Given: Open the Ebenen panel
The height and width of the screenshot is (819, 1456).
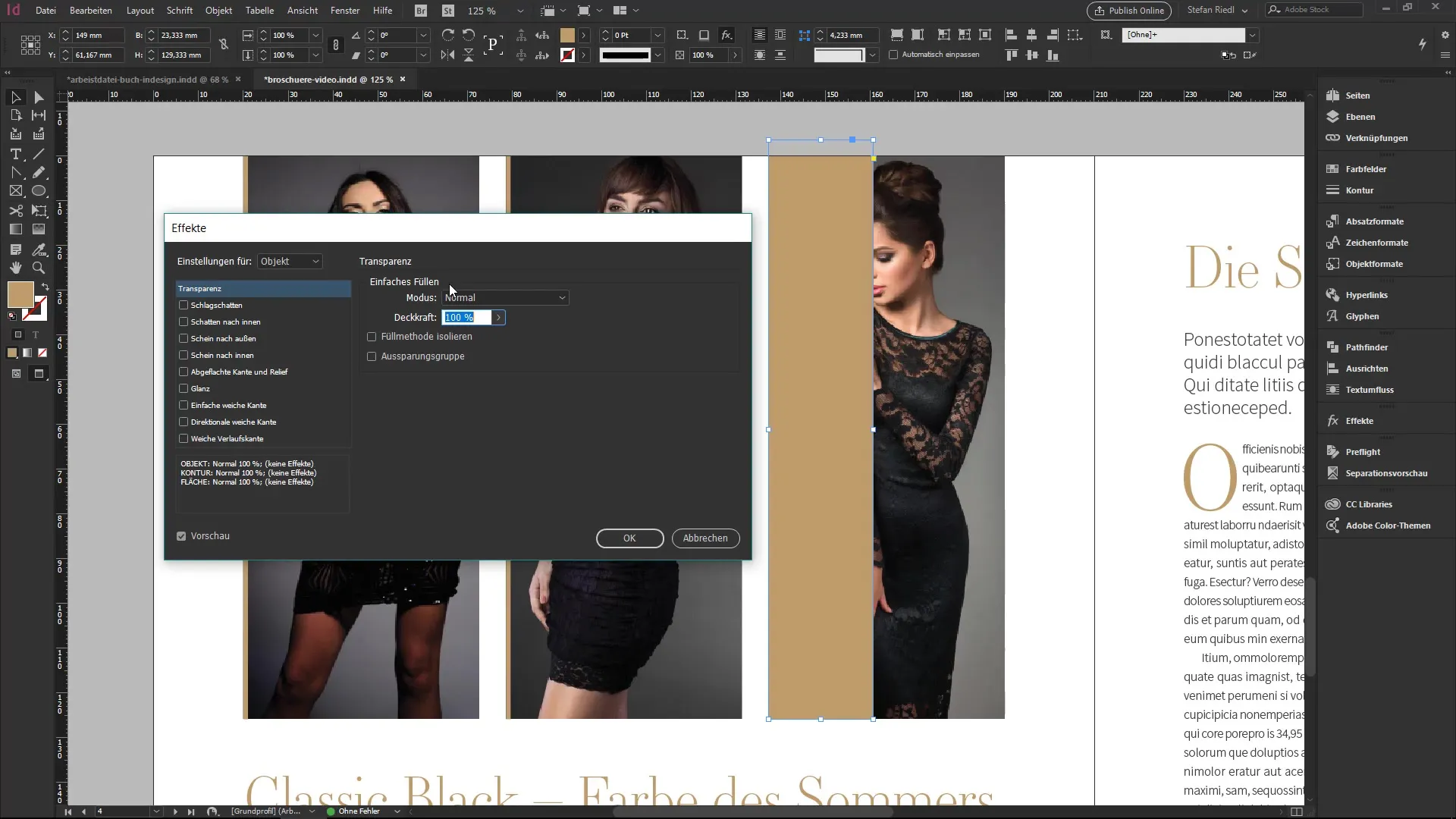Looking at the screenshot, I should 1360,117.
